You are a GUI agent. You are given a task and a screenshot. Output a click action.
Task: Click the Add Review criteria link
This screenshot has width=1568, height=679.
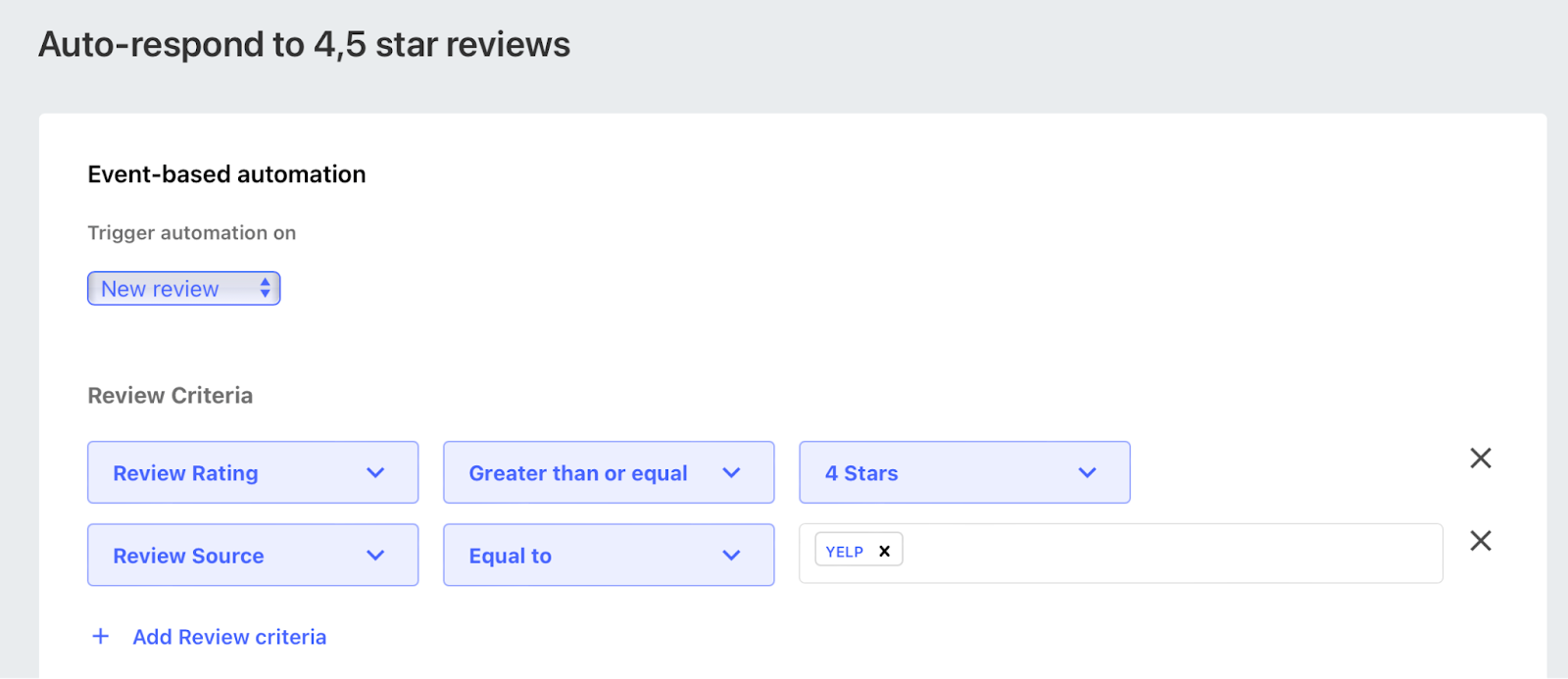(x=229, y=637)
